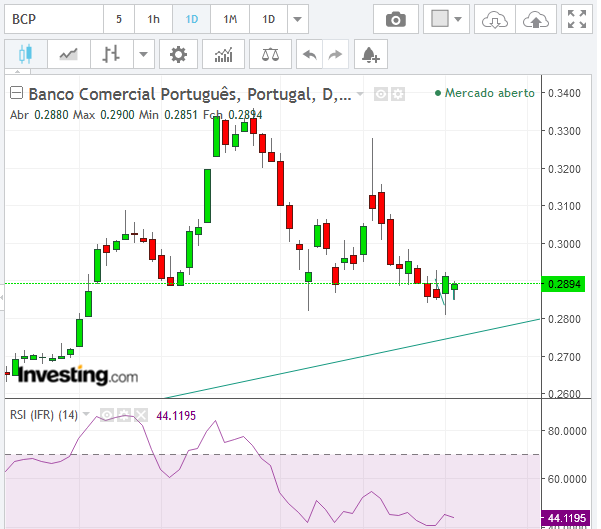Select the 1h interval
601x529 pixels.
[154, 19]
